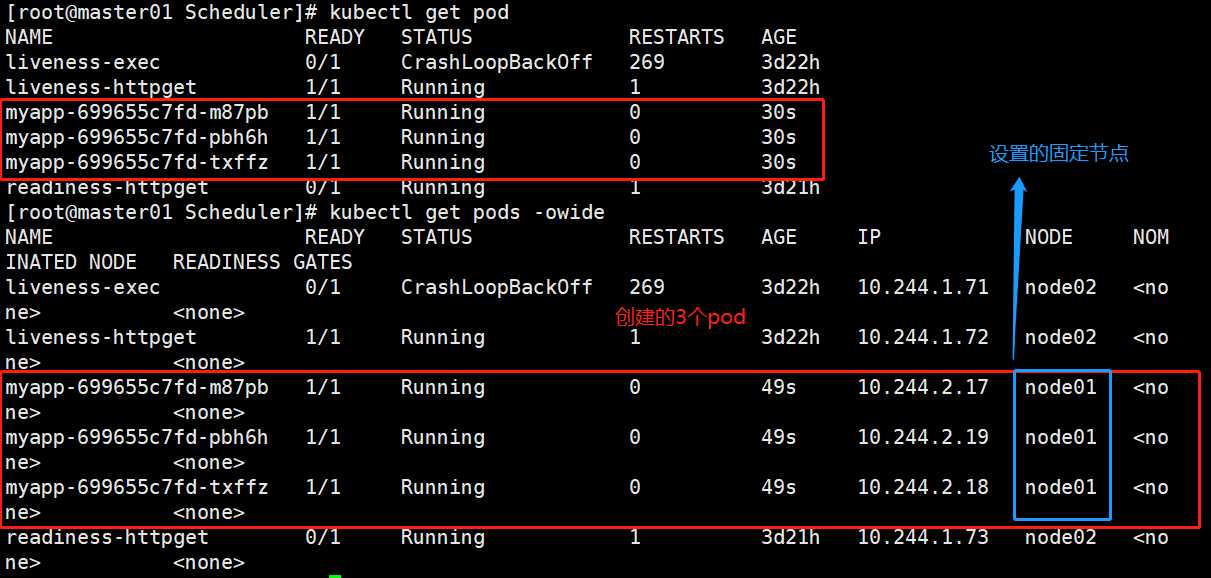
Task: Click the 'kubectl get pods -owide' command
Action: [x=467, y=212]
